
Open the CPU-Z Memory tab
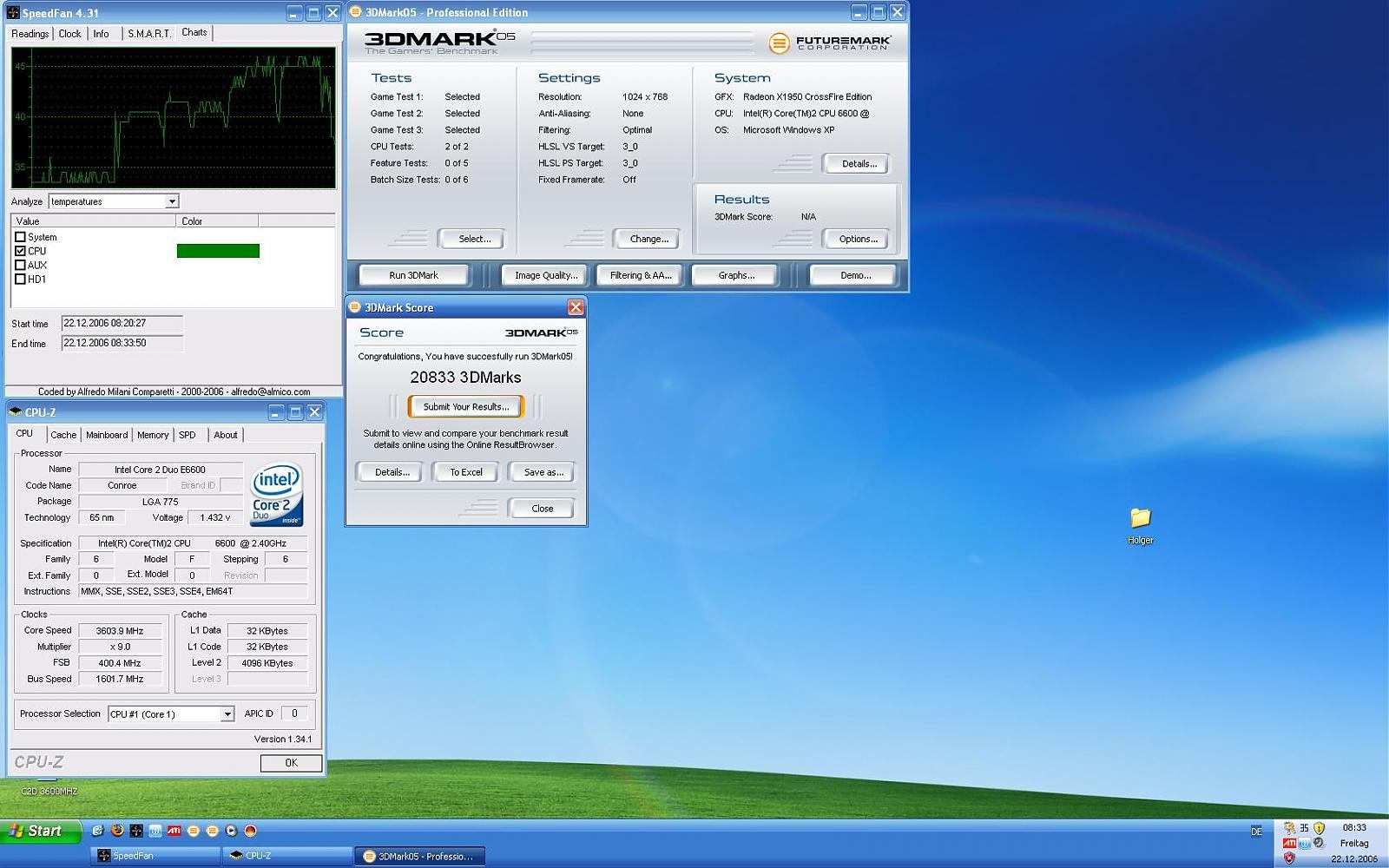[x=153, y=435]
